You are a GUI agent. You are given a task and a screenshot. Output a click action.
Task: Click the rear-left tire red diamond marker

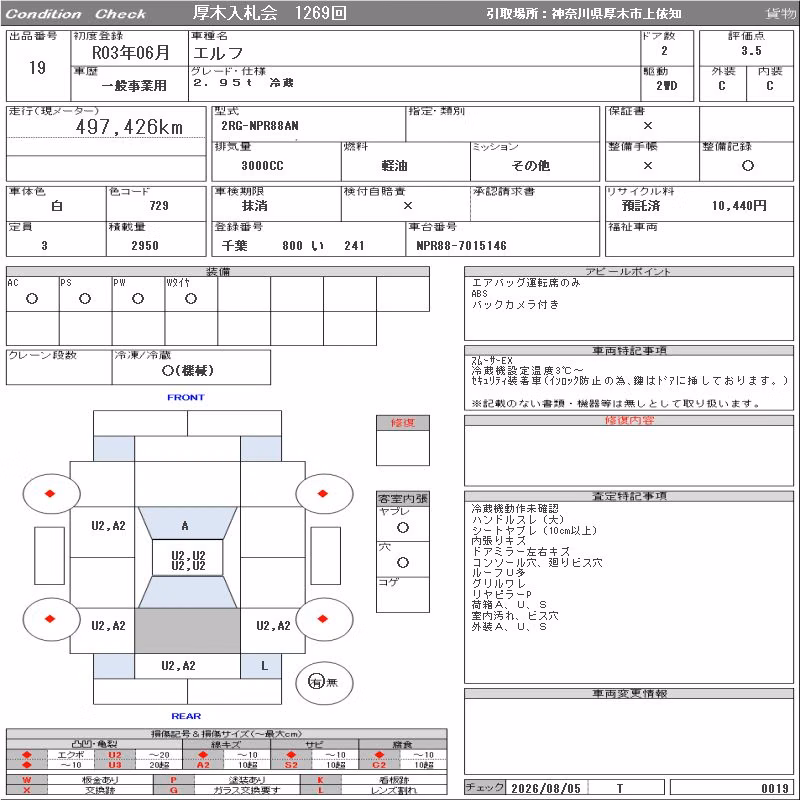[50, 619]
